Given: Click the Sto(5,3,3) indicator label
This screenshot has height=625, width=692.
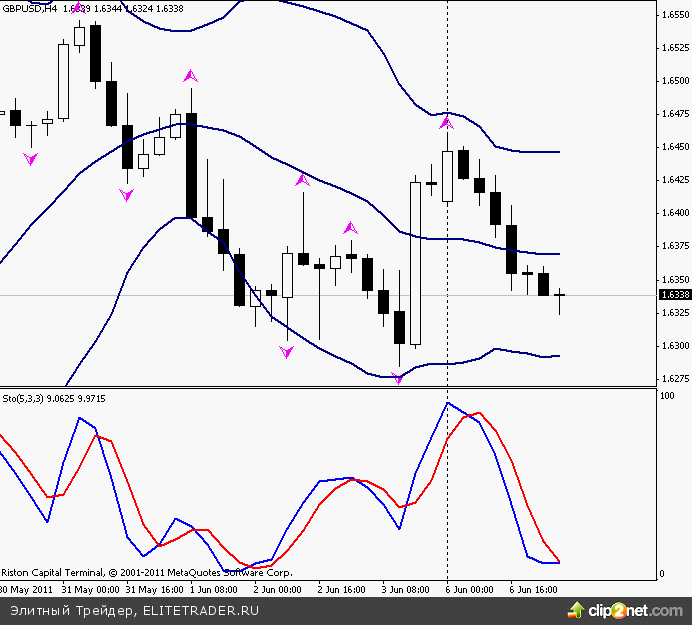Looking at the screenshot, I should [x=27, y=399].
